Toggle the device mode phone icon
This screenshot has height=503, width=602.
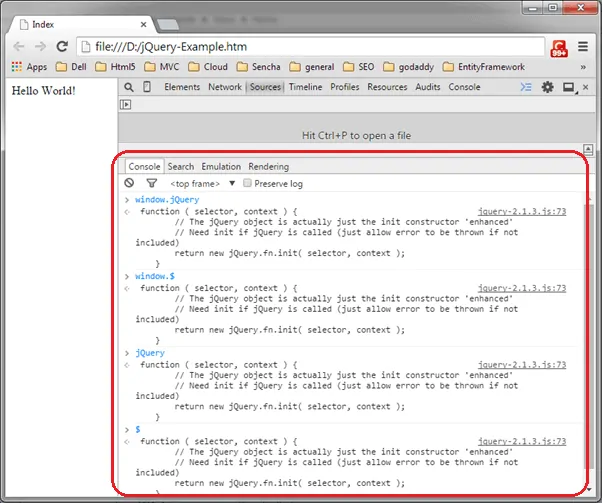coord(148,87)
